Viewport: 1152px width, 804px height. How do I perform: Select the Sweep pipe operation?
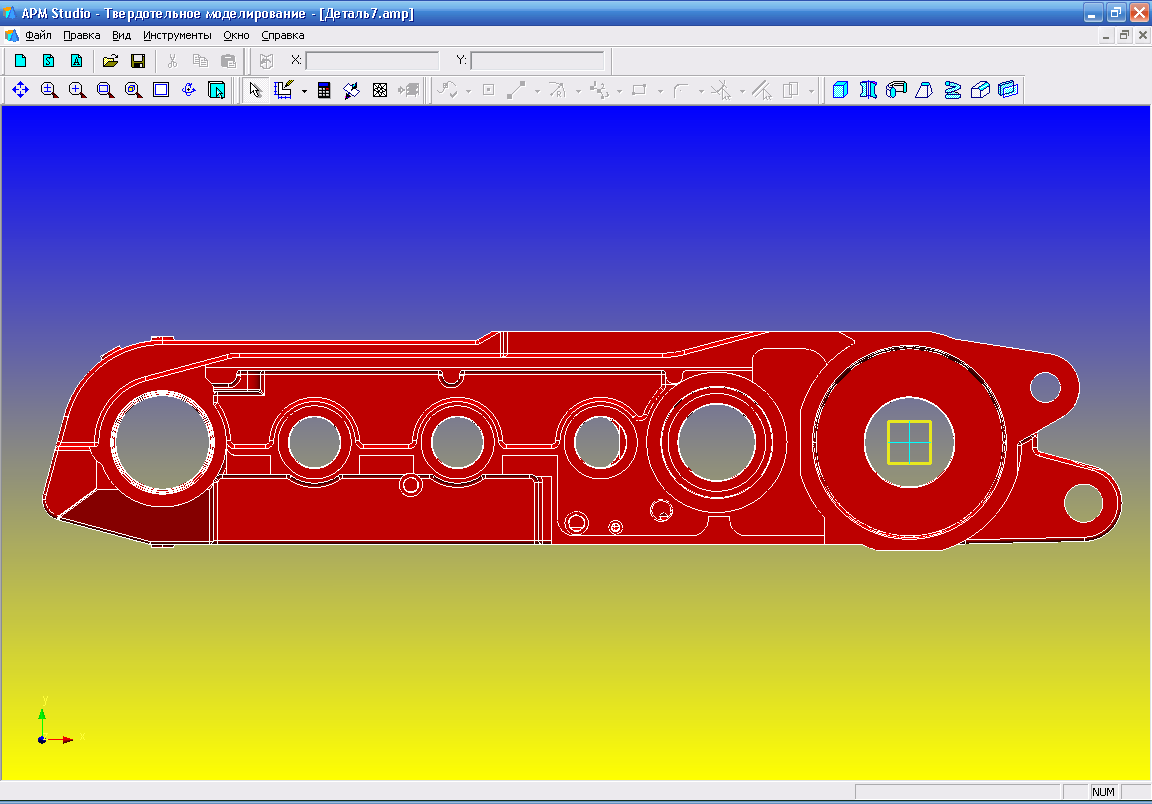tap(896, 90)
